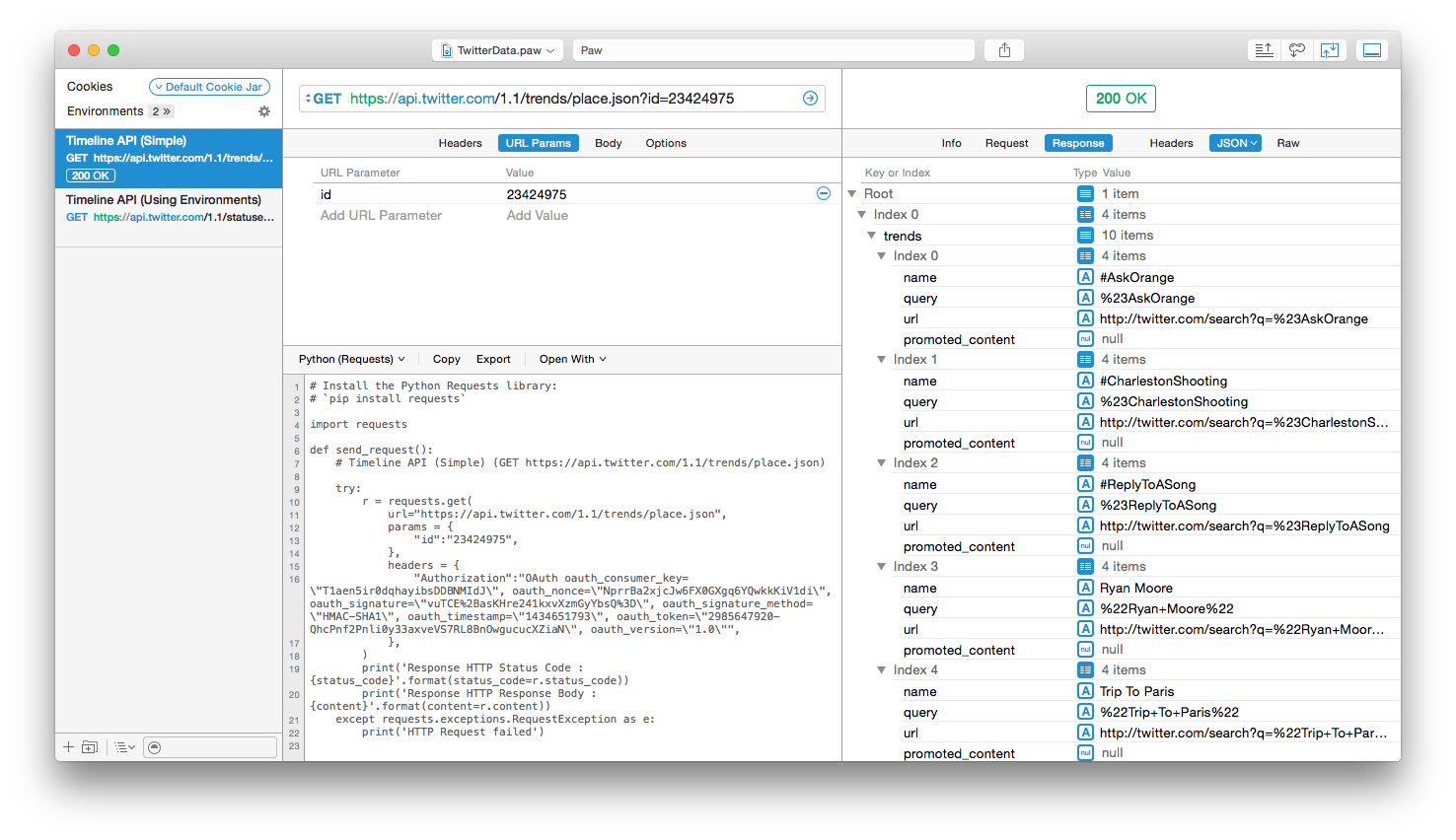Switch to the Raw response tab

click(1287, 143)
